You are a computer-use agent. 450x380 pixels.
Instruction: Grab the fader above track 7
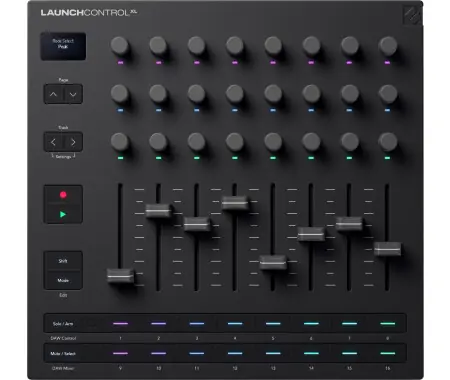[x=349, y=223]
